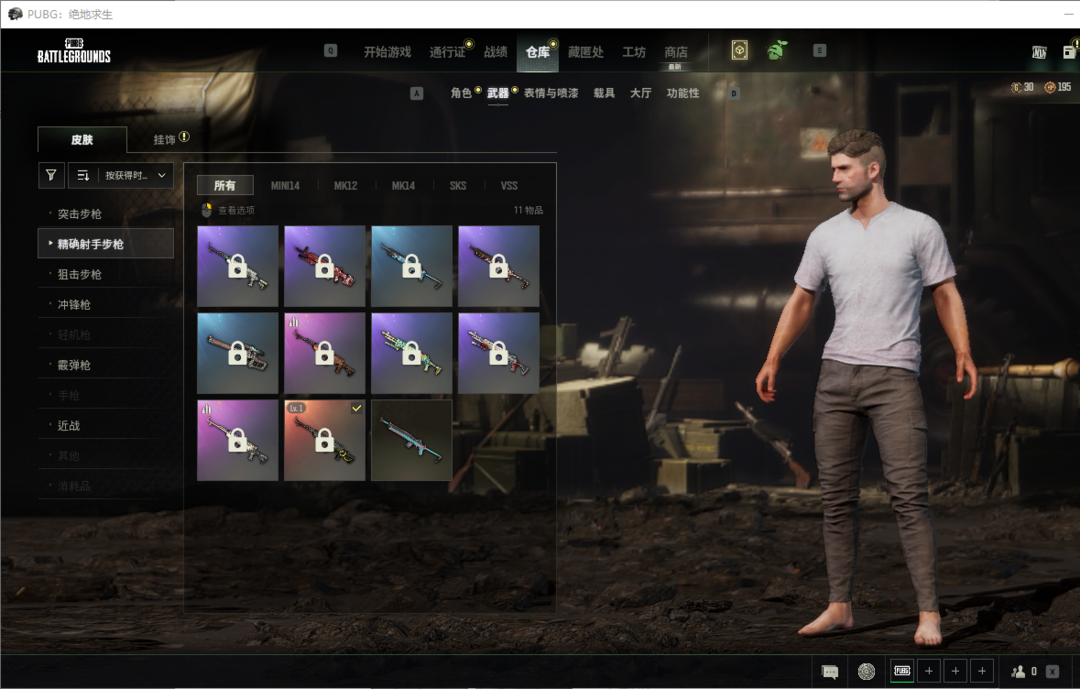
Task: Open the 战绩 page
Action: point(495,52)
